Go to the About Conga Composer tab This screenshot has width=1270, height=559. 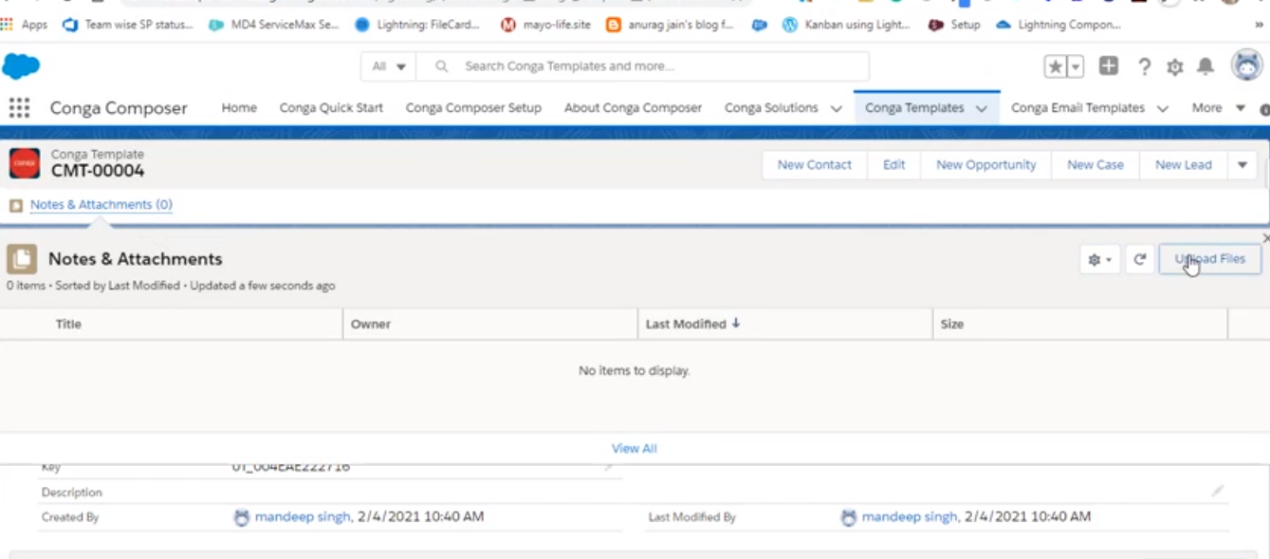click(x=633, y=108)
